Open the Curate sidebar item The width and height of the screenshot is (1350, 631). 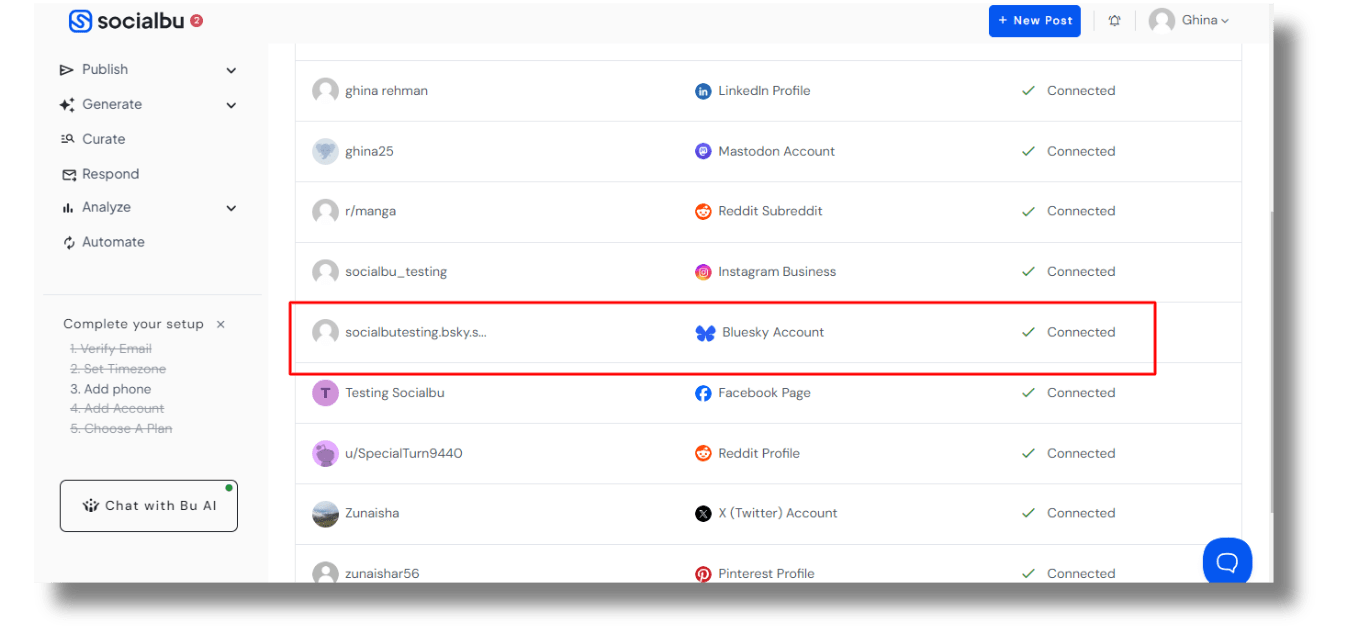tap(103, 139)
